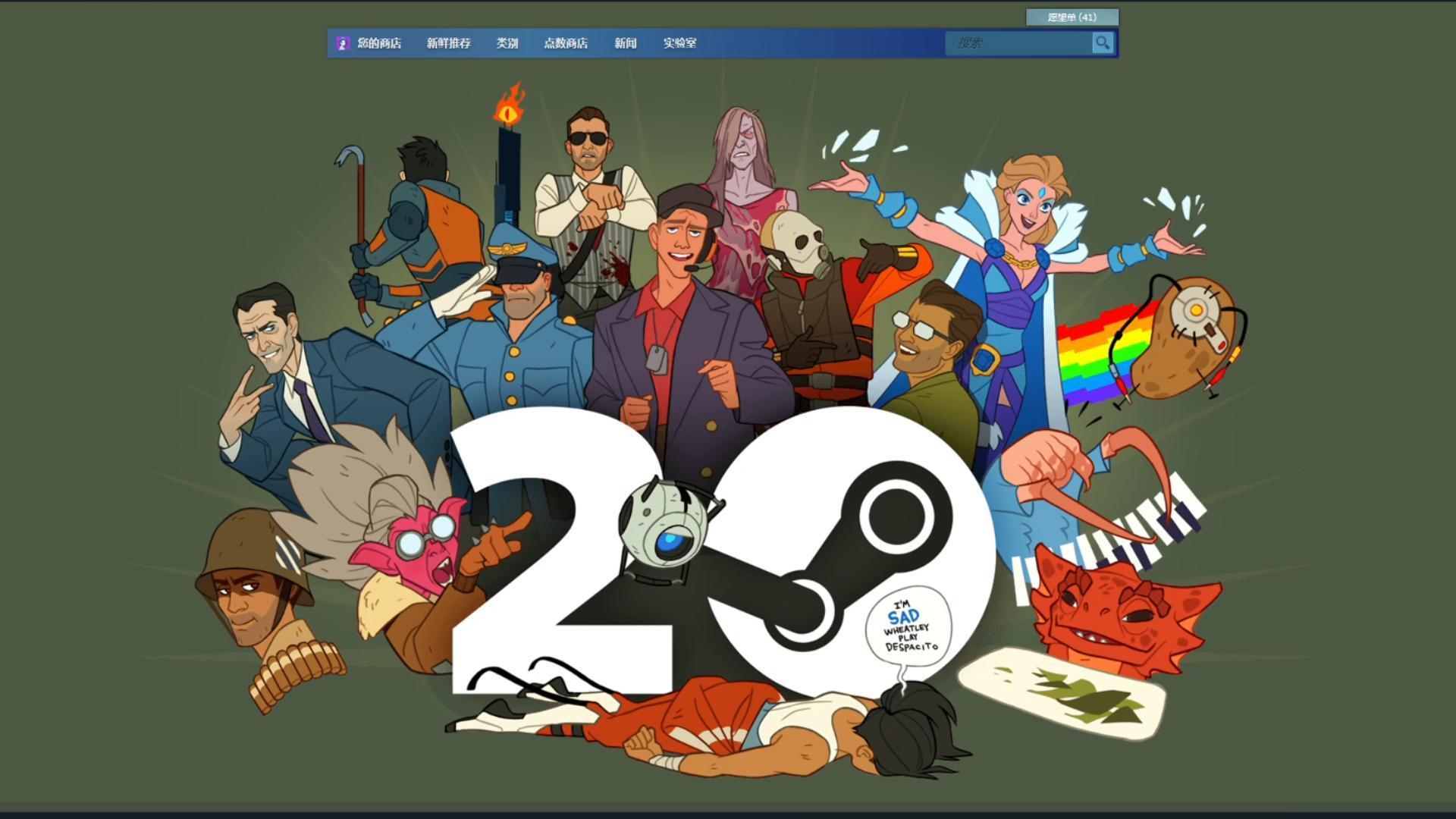The width and height of the screenshot is (1456, 819).
Task: Open the 愿望单 (41) wishlist button
Action: click(x=1072, y=17)
